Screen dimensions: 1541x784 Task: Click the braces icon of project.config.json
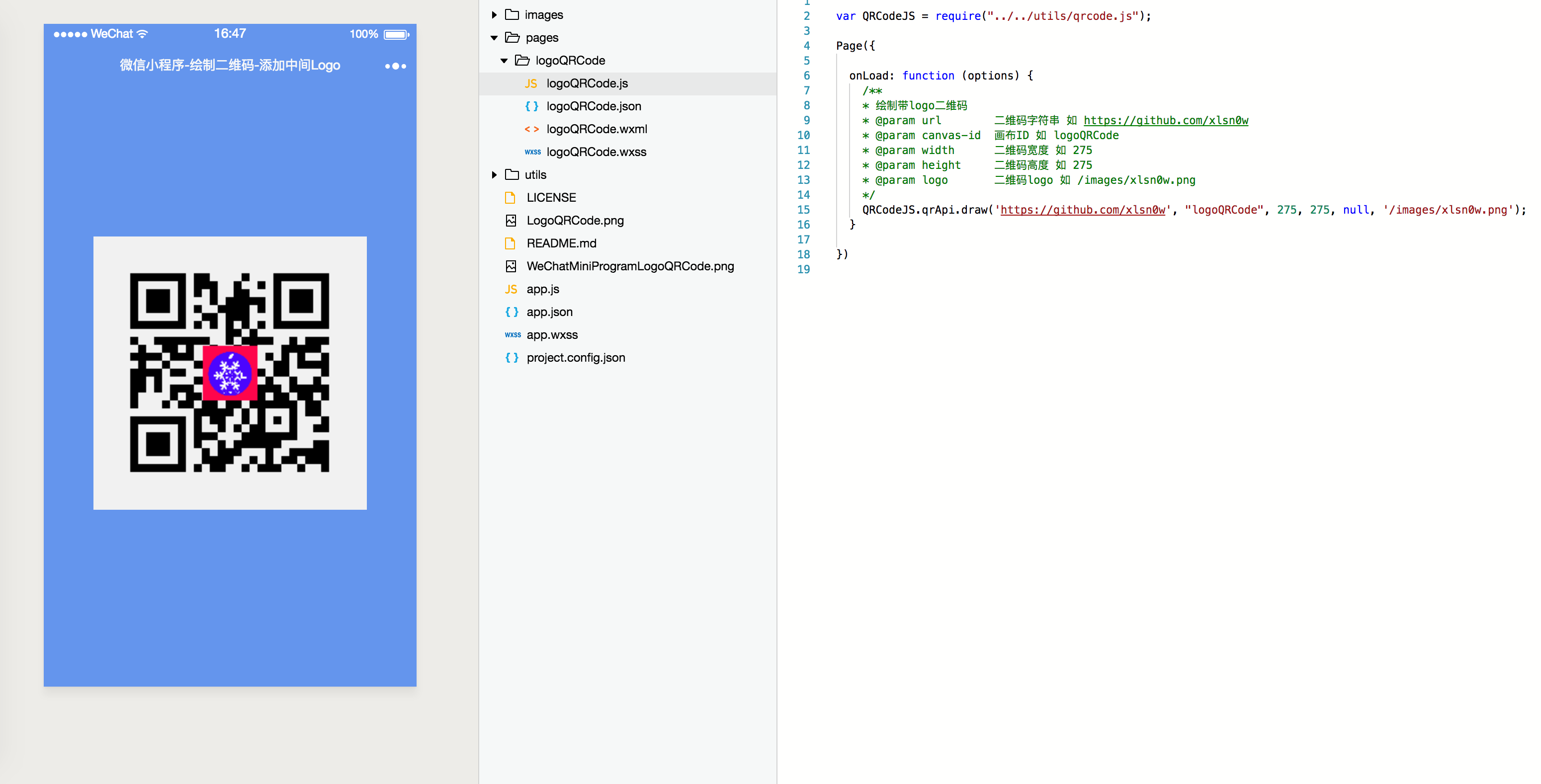[512, 358]
